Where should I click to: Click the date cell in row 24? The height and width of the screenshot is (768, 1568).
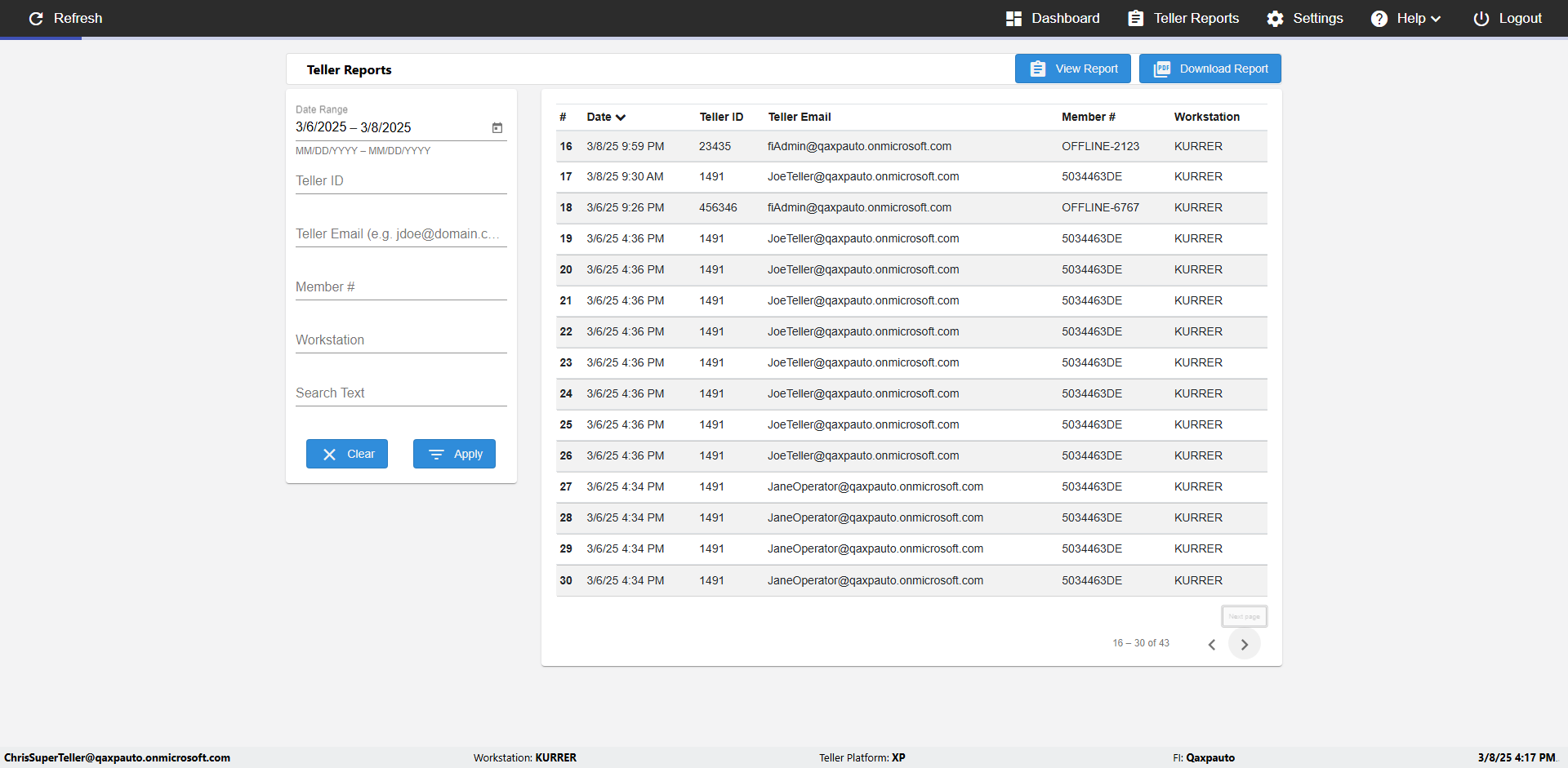[x=626, y=393]
